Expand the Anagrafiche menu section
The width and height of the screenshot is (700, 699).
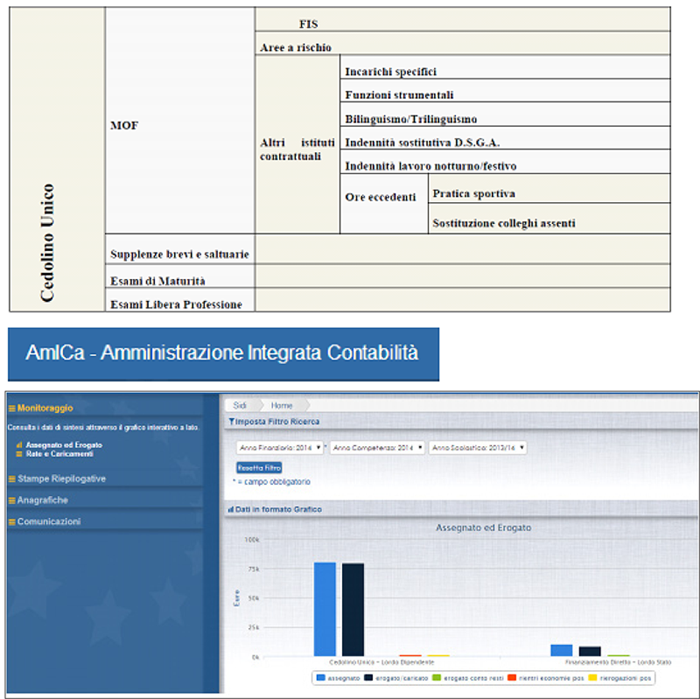coord(42,500)
